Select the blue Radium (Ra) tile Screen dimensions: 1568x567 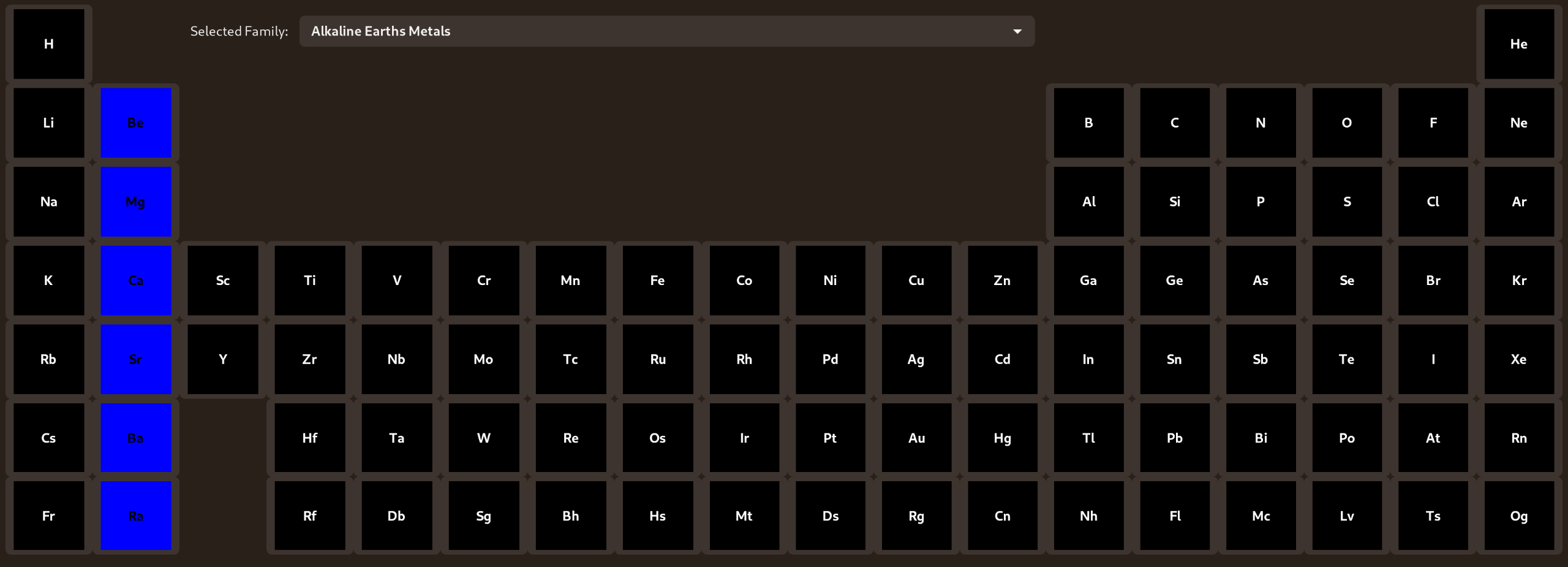point(136,516)
